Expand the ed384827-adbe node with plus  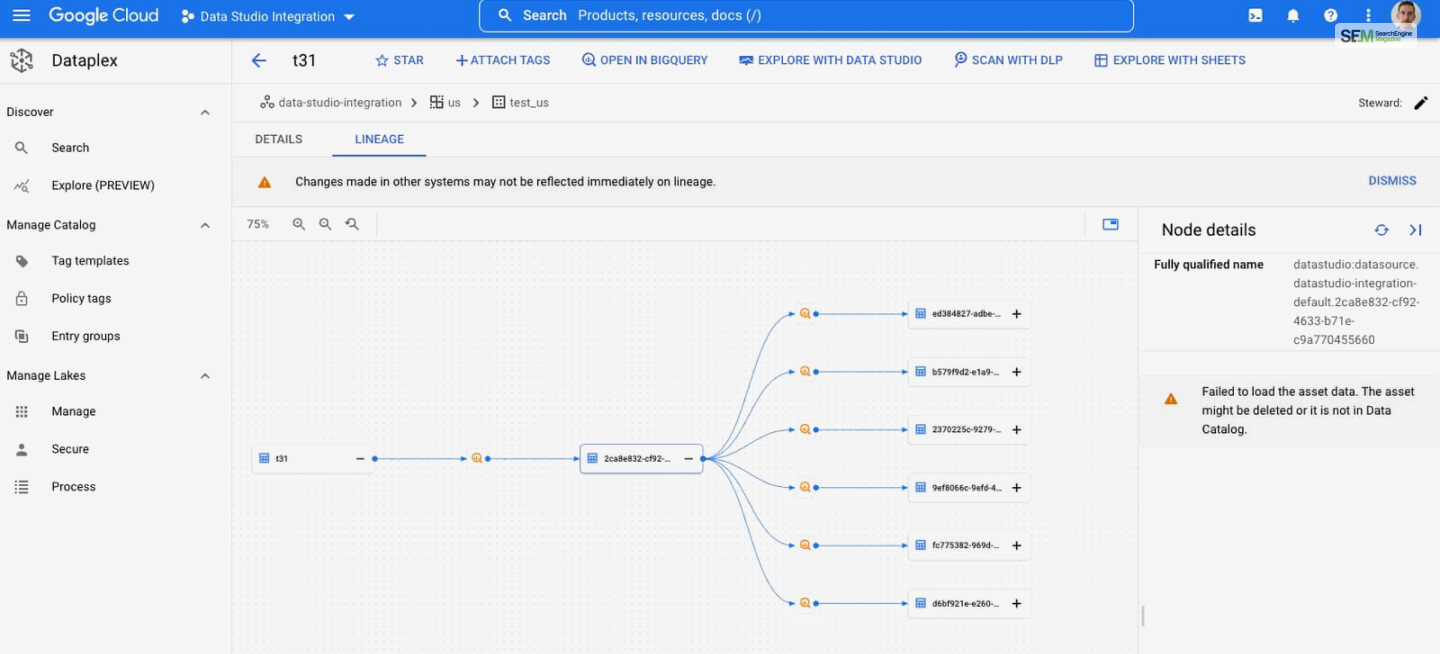click(x=1016, y=314)
